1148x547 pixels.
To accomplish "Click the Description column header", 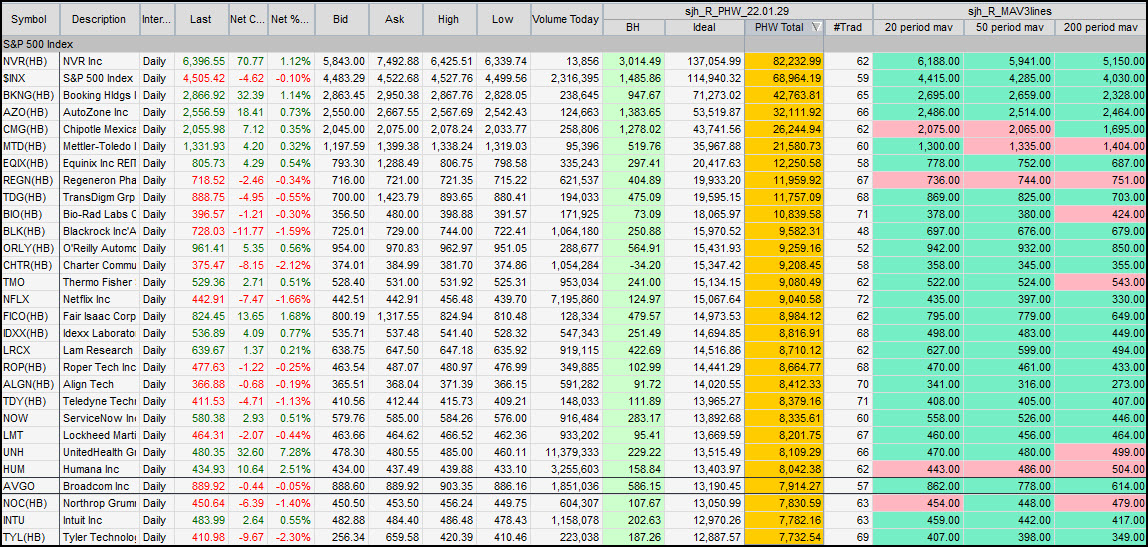I will [100, 19].
